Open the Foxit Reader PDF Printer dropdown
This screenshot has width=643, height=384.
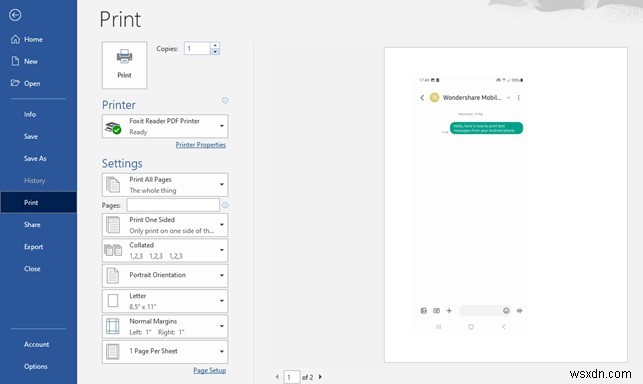(165, 126)
